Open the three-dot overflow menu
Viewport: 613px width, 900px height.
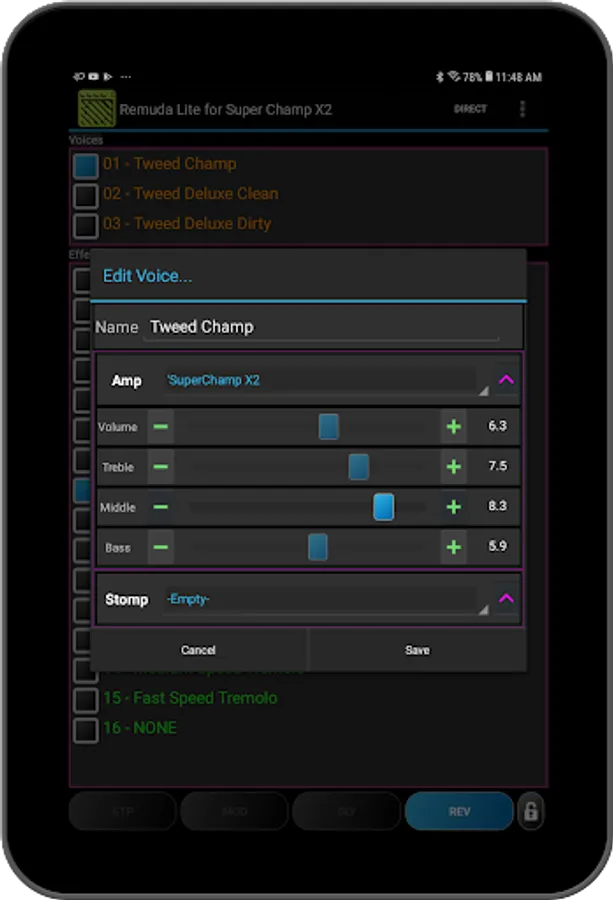click(522, 109)
